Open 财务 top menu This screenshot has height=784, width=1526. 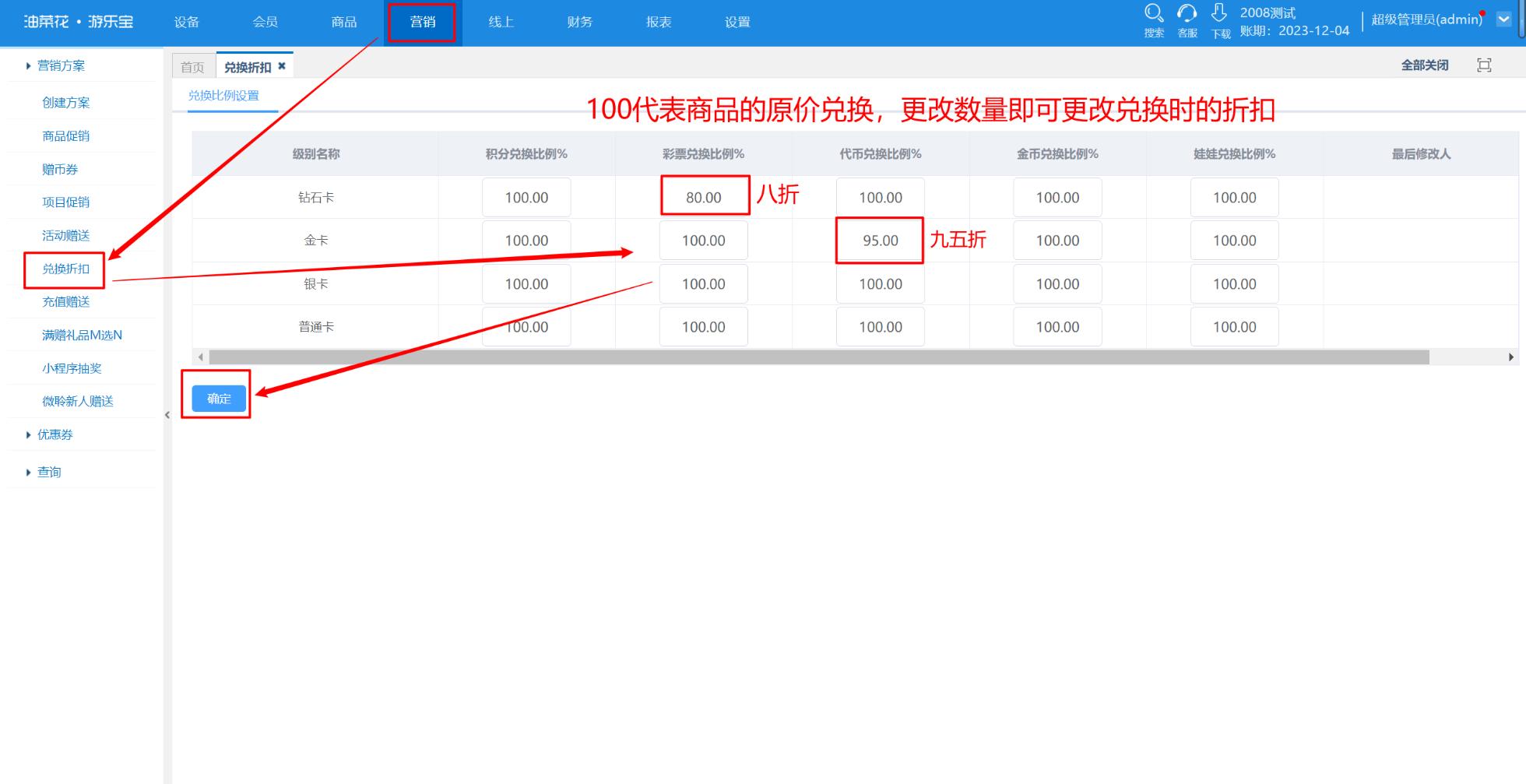[580, 22]
